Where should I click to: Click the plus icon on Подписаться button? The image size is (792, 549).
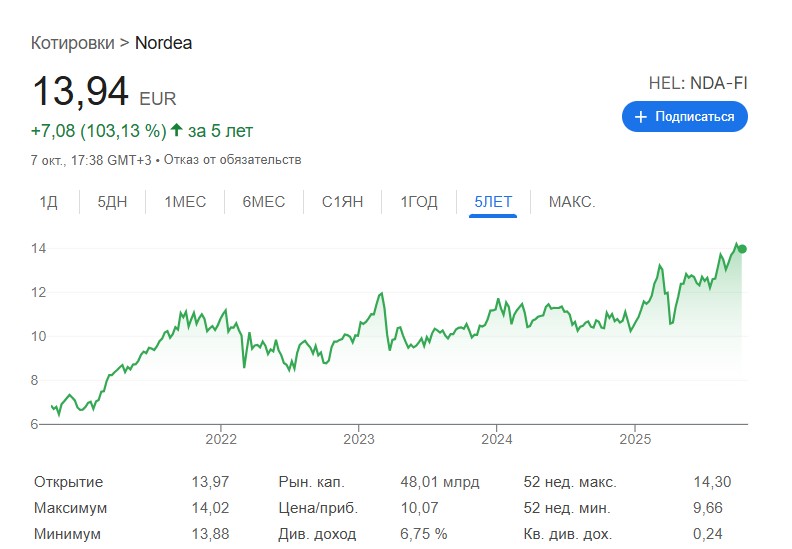tap(641, 117)
